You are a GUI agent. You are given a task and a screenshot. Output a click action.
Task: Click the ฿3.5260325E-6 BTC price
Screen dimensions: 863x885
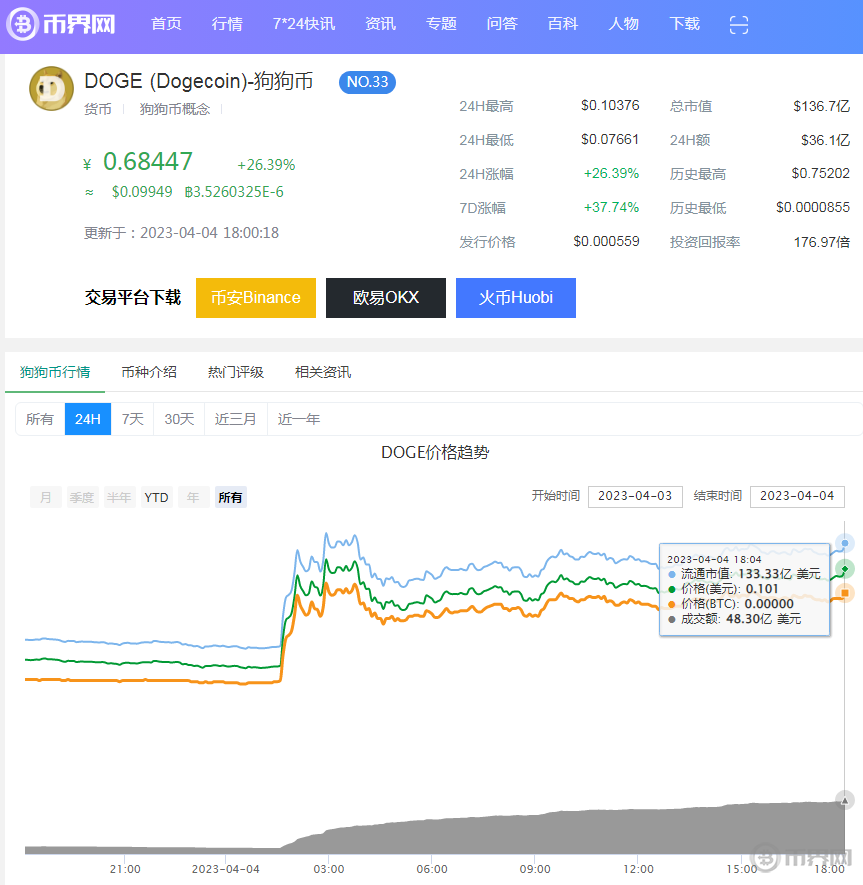tap(234, 192)
